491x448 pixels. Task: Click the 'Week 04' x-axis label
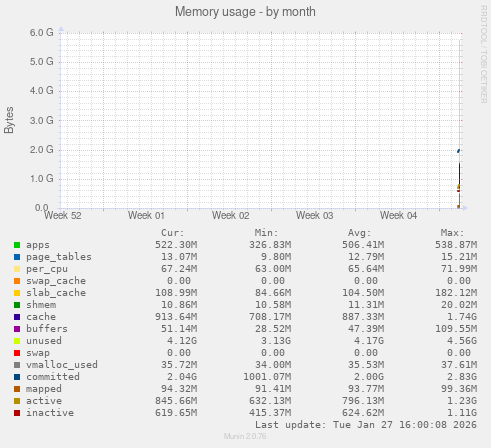[399, 216]
